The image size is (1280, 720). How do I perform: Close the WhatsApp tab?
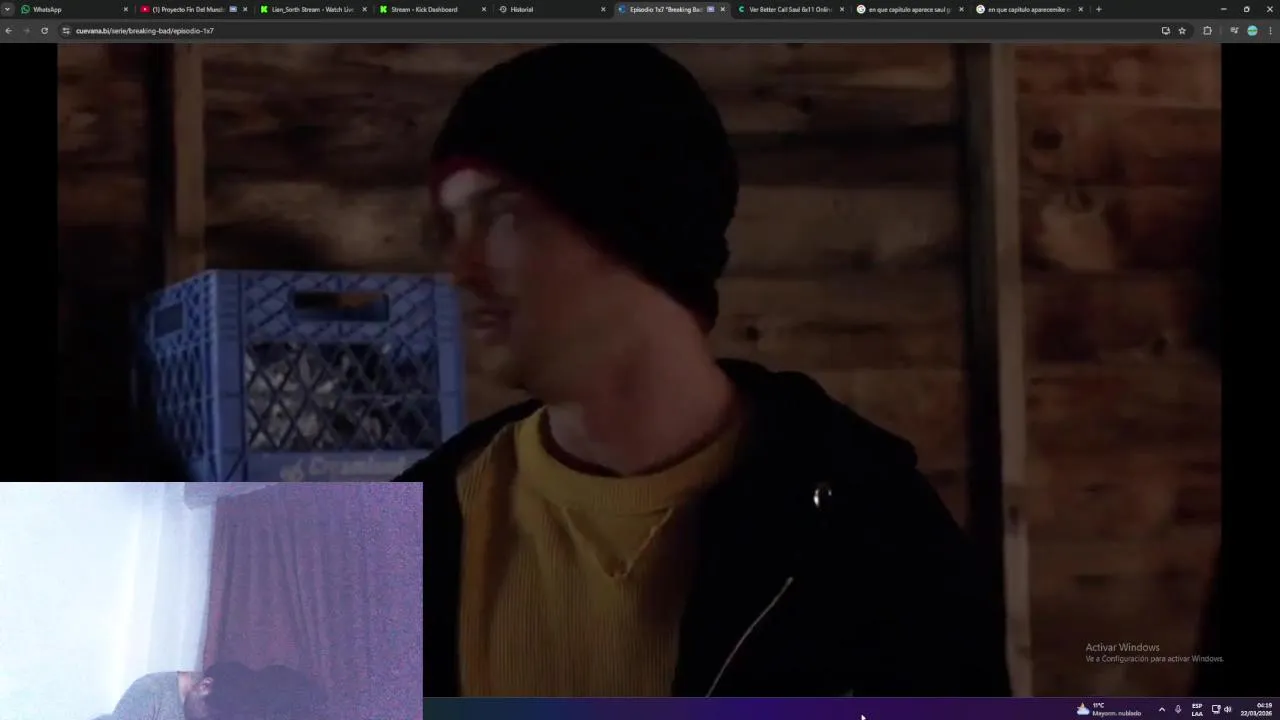(x=126, y=9)
